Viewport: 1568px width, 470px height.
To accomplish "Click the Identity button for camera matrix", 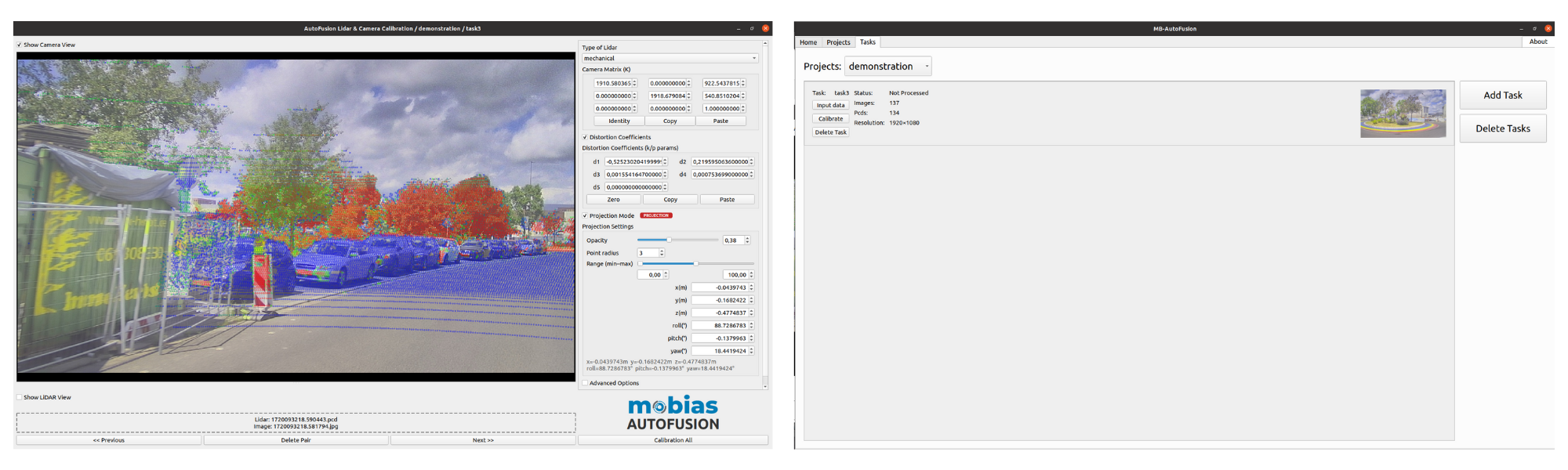I will pyautogui.click(x=619, y=121).
